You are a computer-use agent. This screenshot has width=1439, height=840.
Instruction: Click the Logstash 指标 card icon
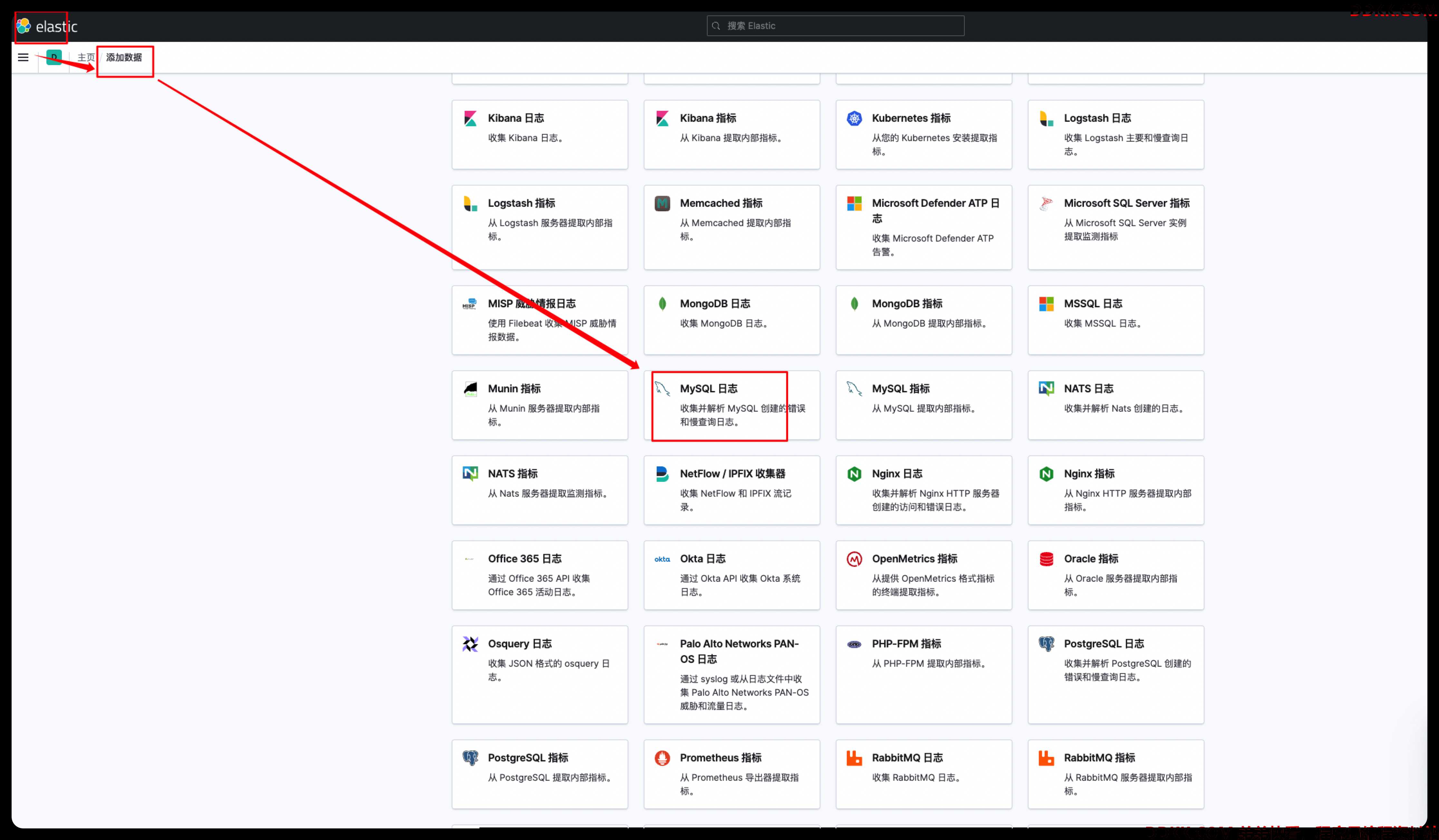470,203
